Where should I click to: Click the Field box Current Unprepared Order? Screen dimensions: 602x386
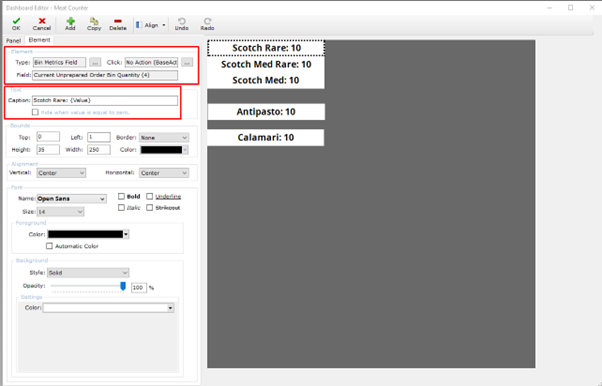[x=105, y=75]
